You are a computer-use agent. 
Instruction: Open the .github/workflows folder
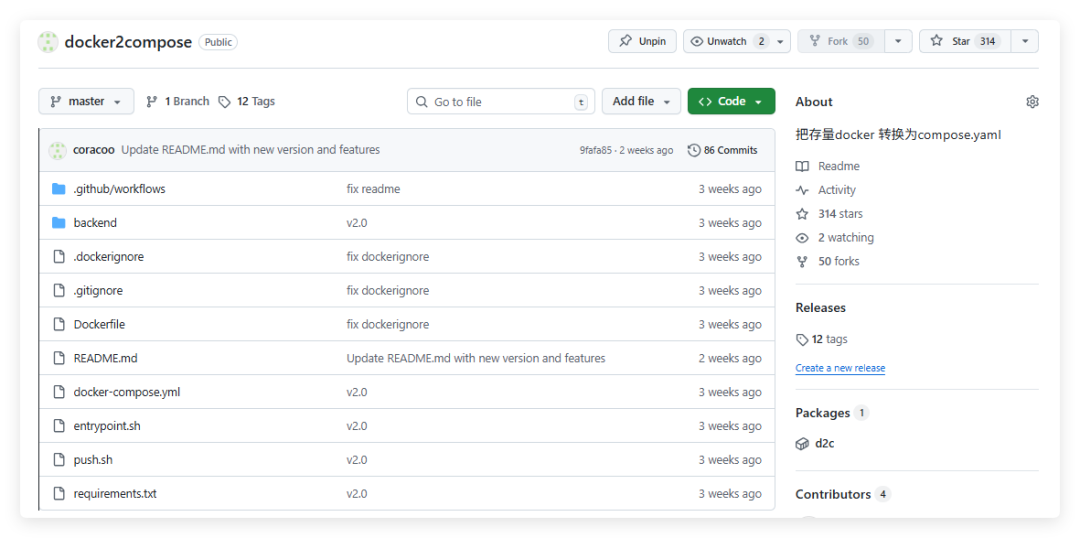tap(119, 189)
